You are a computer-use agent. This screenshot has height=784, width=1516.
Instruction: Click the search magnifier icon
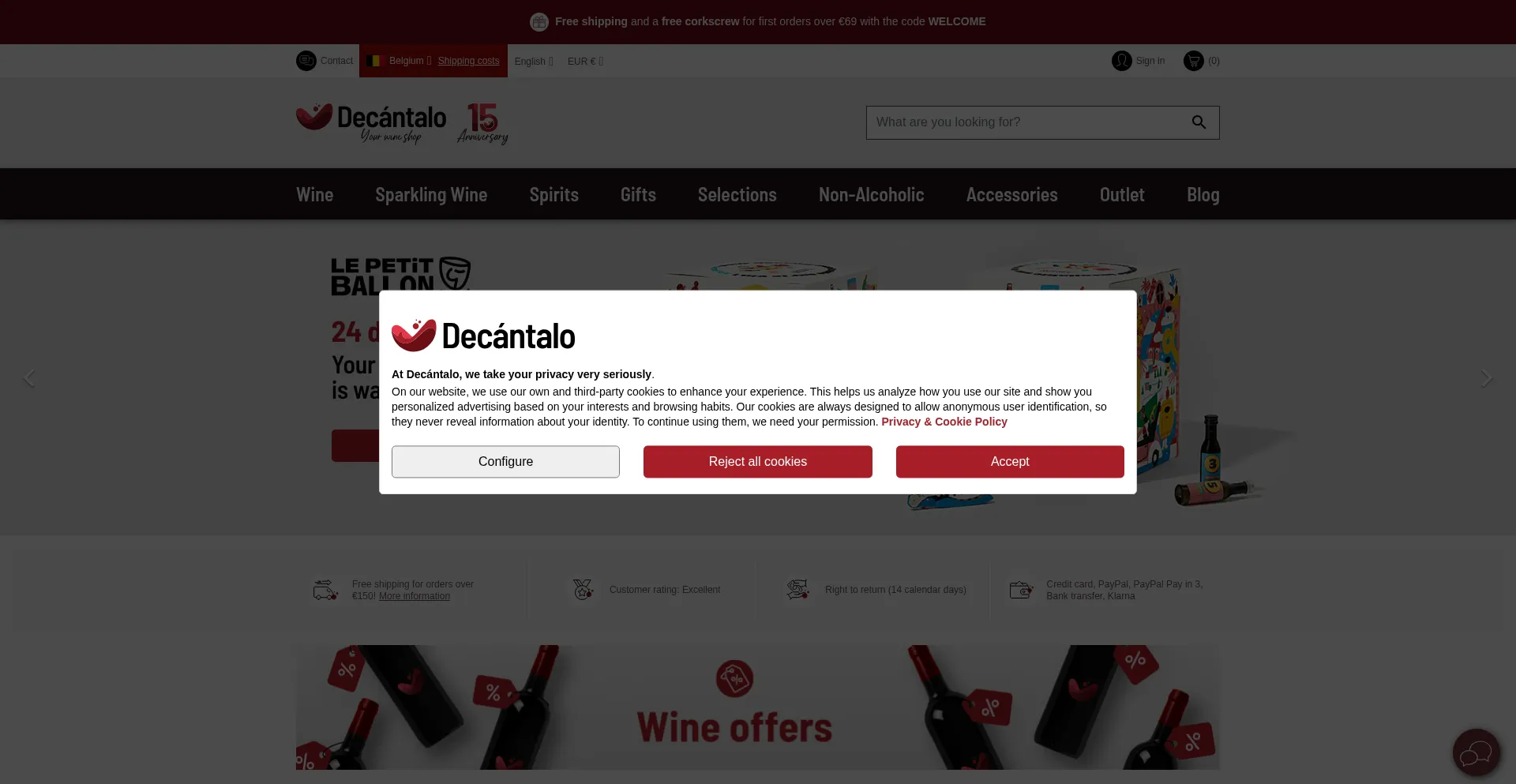pyautogui.click(x=1199, y=122)
